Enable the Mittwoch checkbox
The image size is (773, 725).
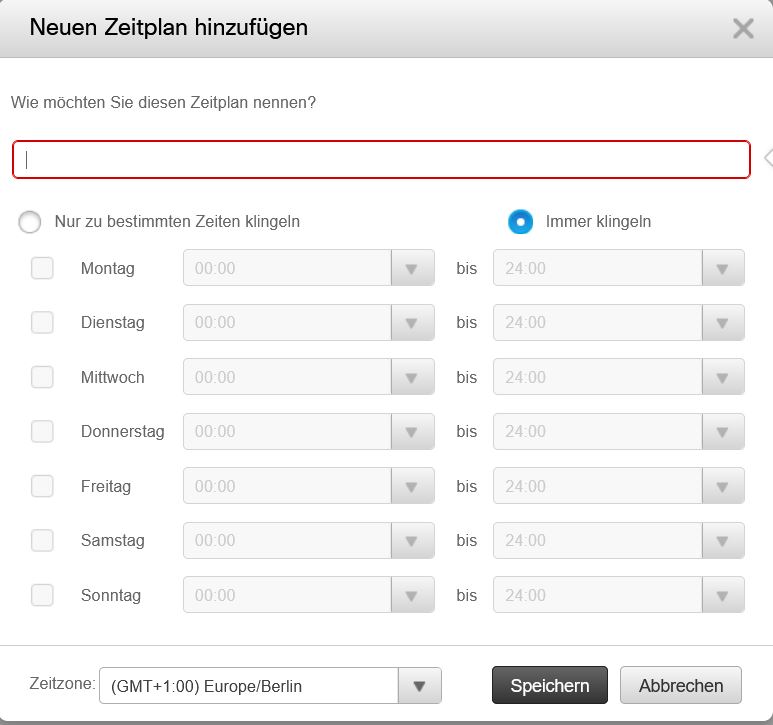tap(42, 377)
